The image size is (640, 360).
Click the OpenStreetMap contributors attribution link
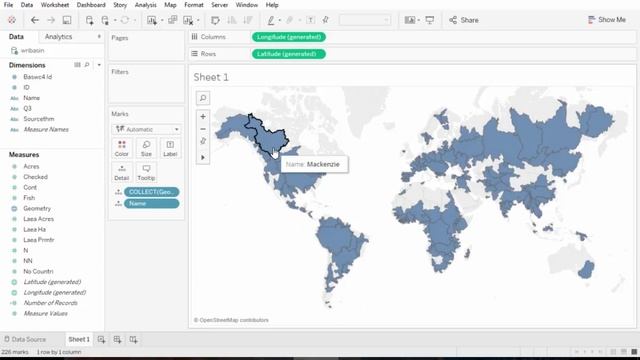click(x=231, y=320)
